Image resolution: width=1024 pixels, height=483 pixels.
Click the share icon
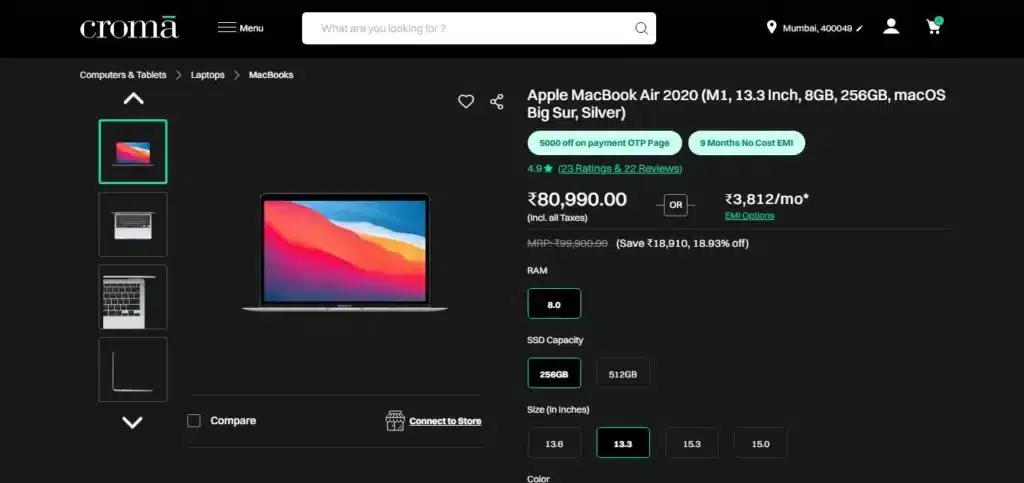click(497, 102)
